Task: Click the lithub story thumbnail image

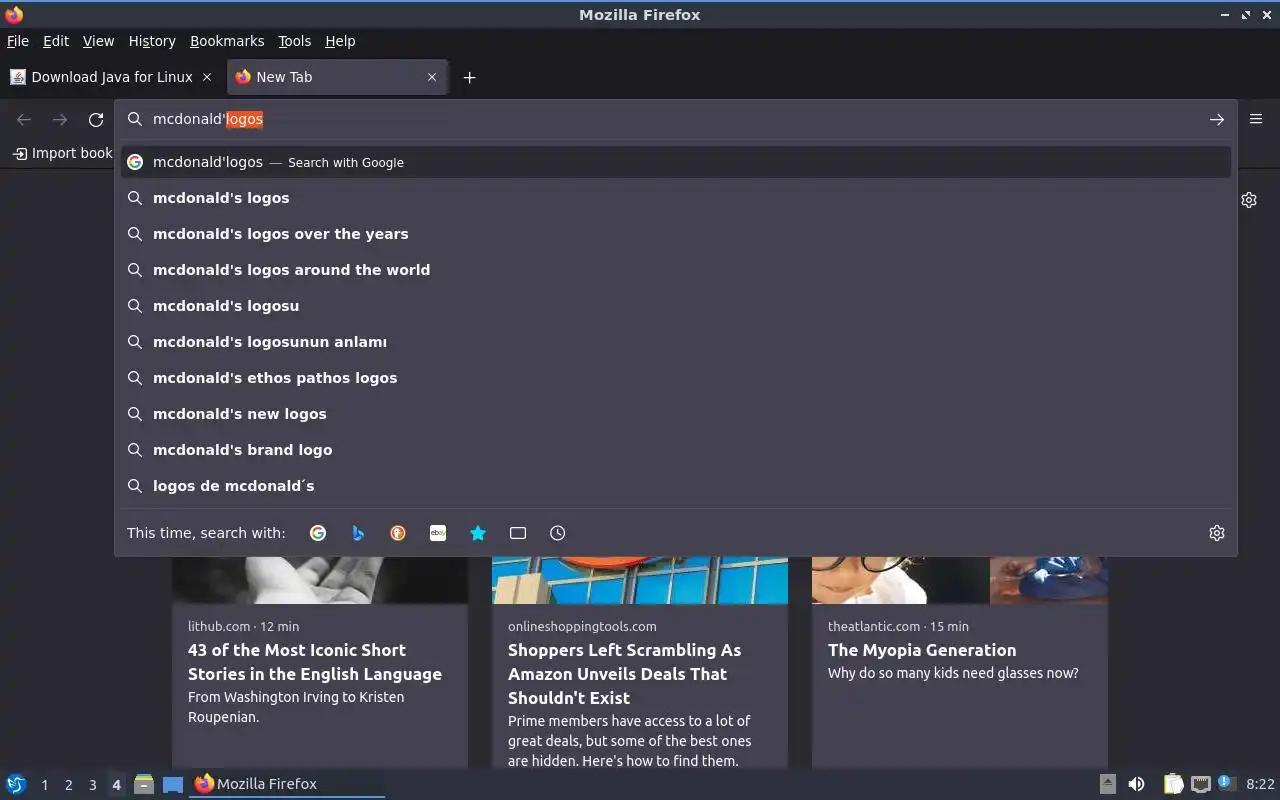Action: (320, 580)
